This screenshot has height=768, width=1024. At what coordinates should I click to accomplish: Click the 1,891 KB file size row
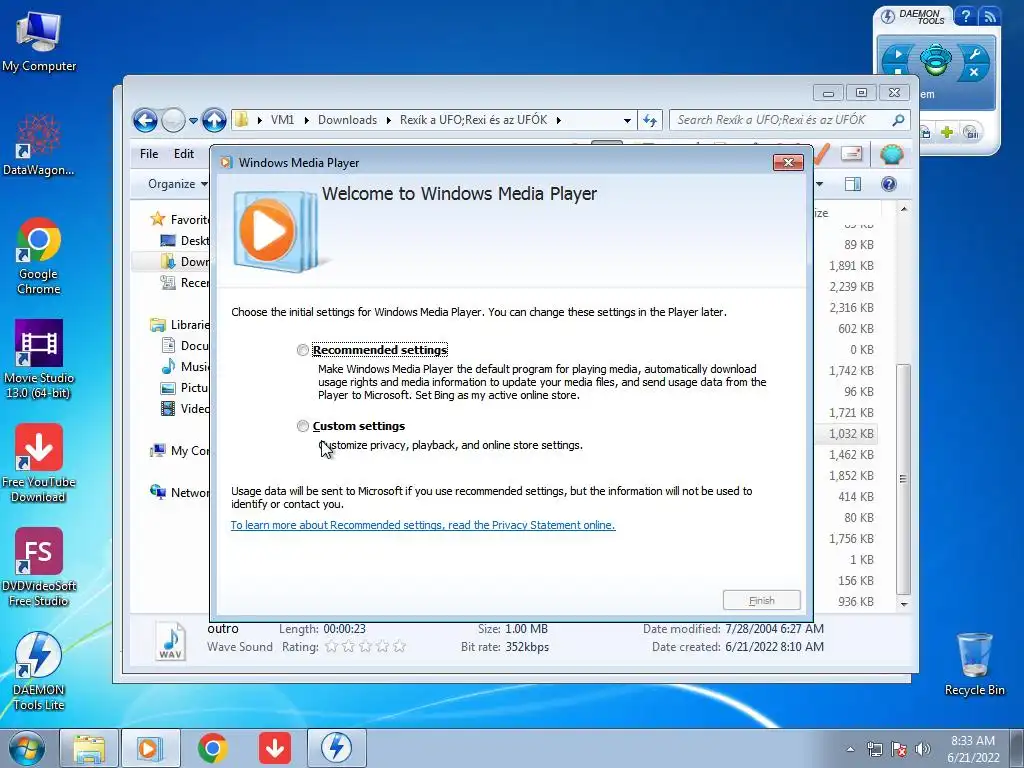[847, 266]
